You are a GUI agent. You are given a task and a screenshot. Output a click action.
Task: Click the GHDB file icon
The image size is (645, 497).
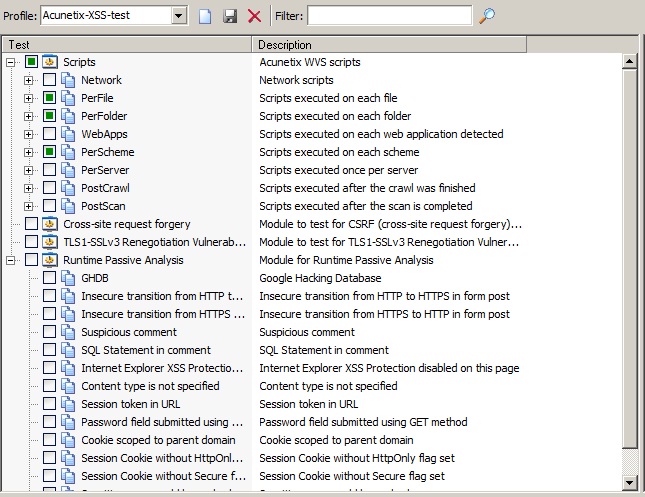point(68,278)
